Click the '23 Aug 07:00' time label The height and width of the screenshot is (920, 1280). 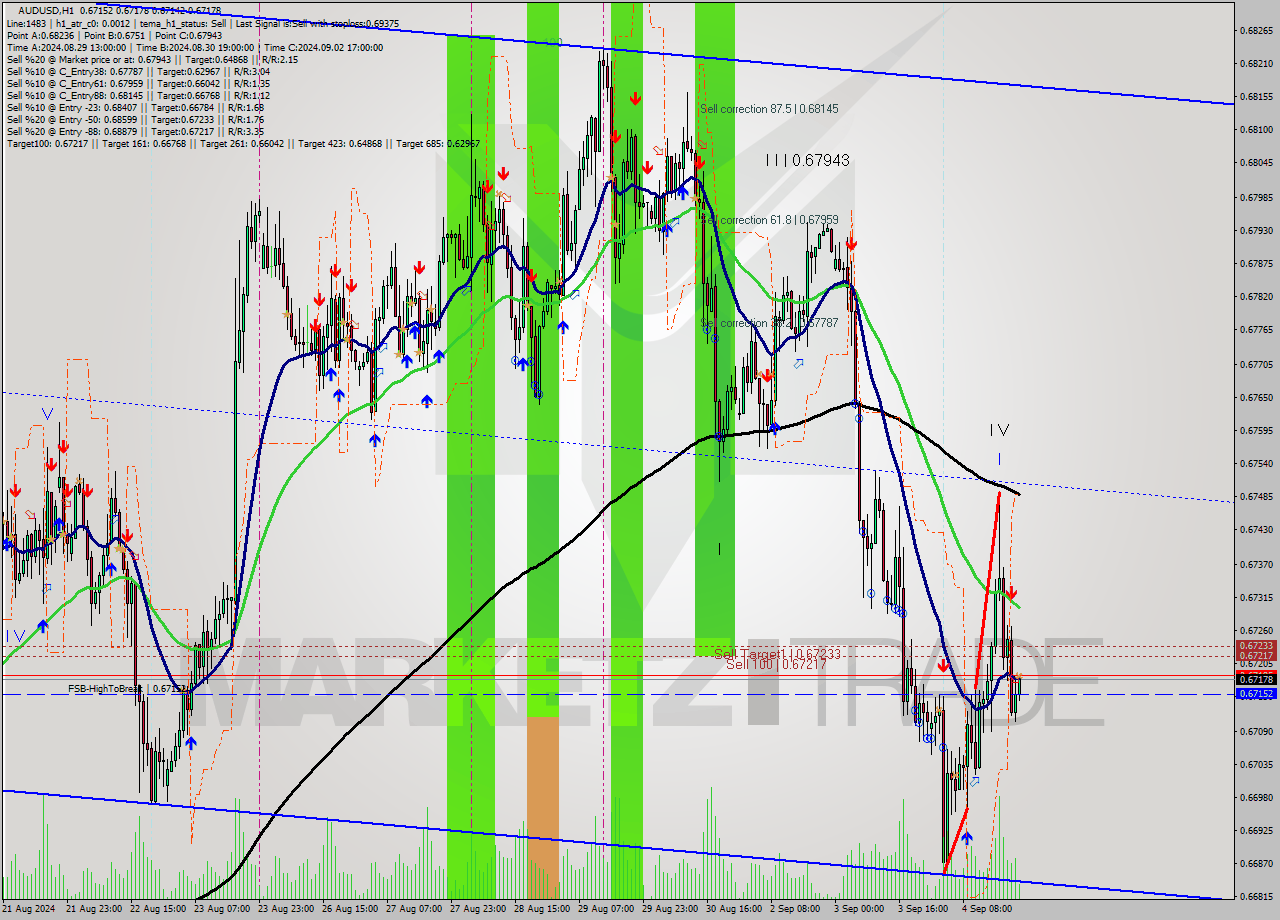click(x=223, y=909)
